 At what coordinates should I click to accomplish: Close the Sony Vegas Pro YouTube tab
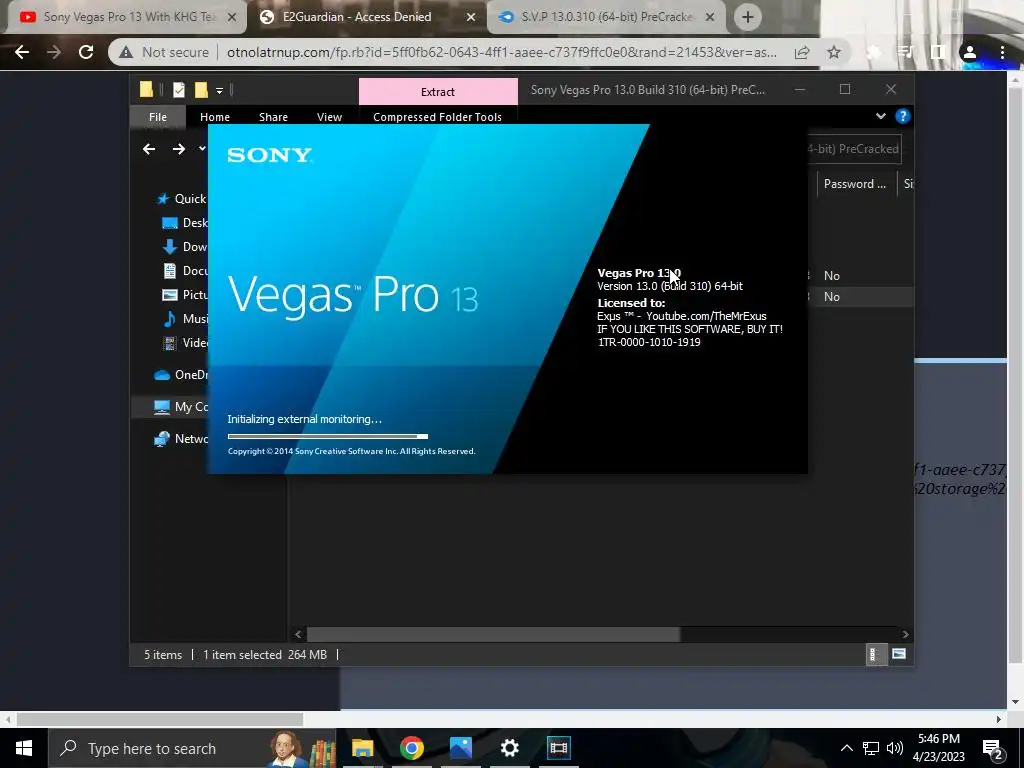click(x=232, y=18)
